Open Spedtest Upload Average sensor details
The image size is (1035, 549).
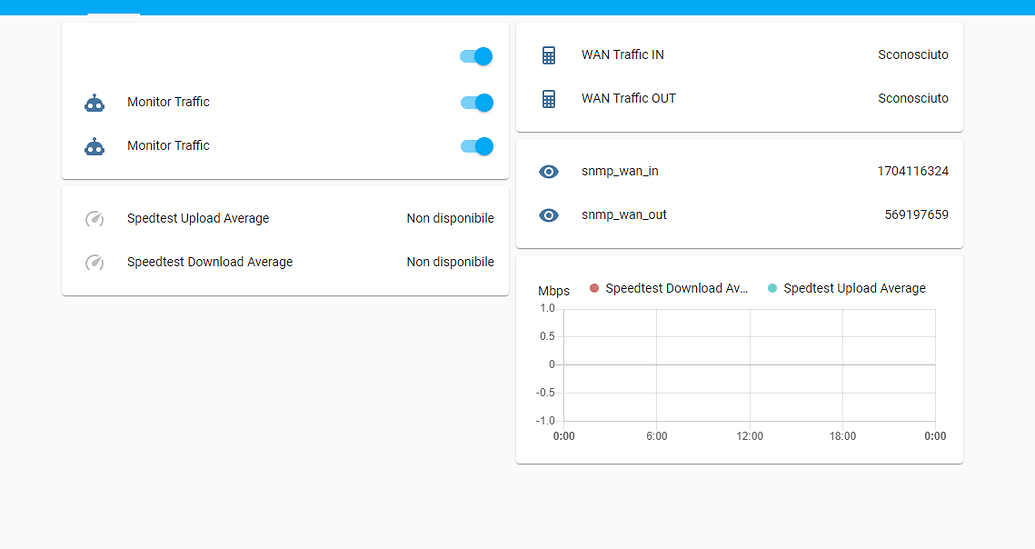tap(285, 218)
